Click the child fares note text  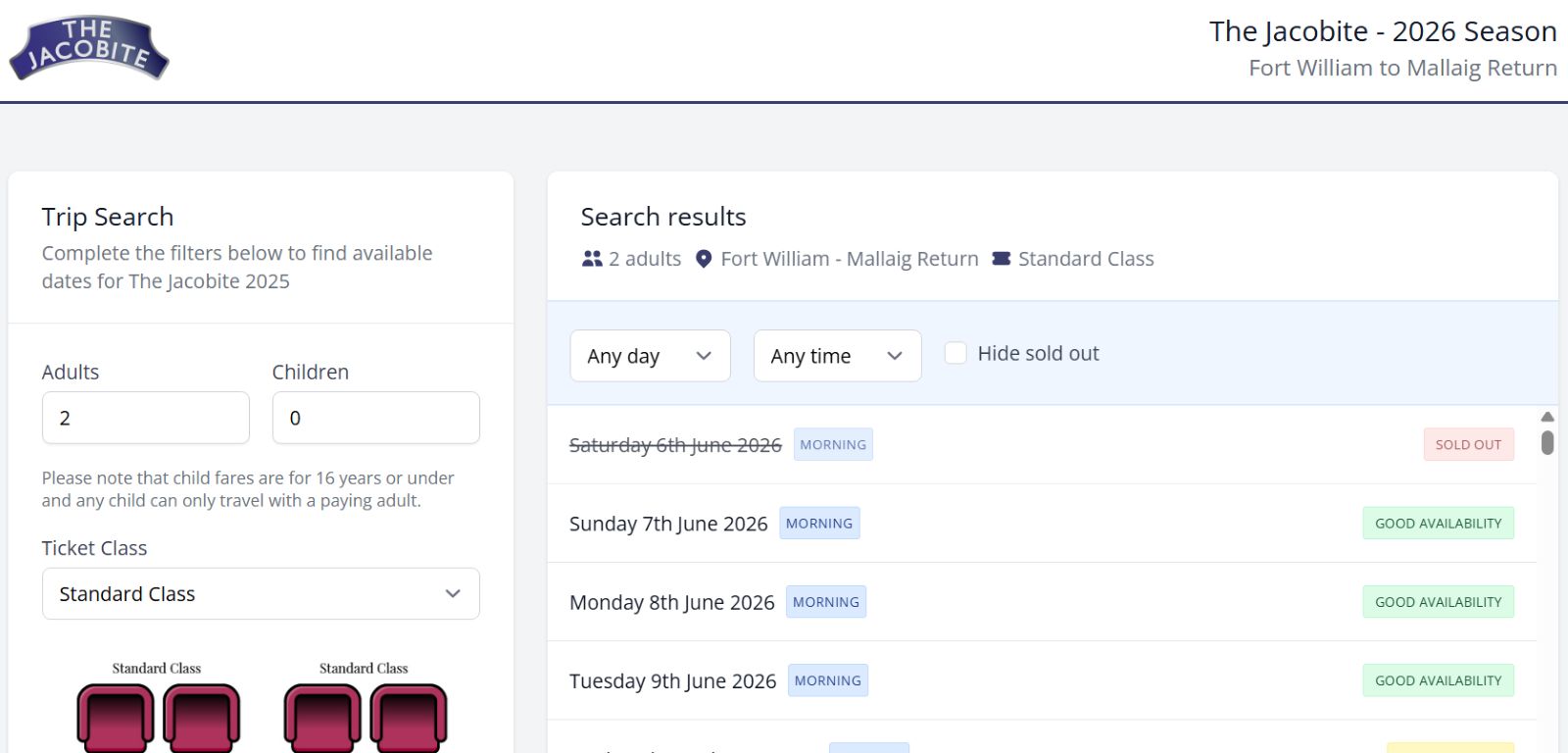pyautogui.click(x=248, y=489)
